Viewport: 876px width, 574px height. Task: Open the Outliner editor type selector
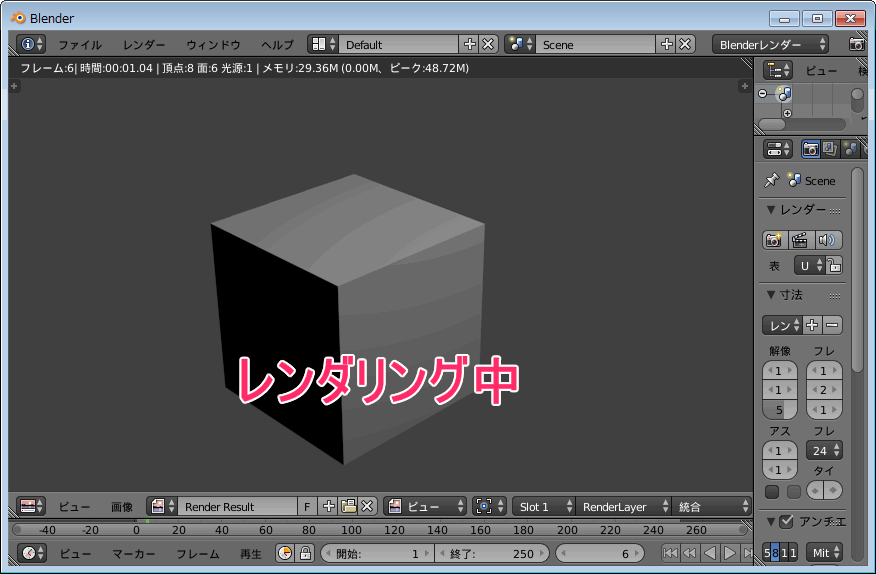(778, 70)
